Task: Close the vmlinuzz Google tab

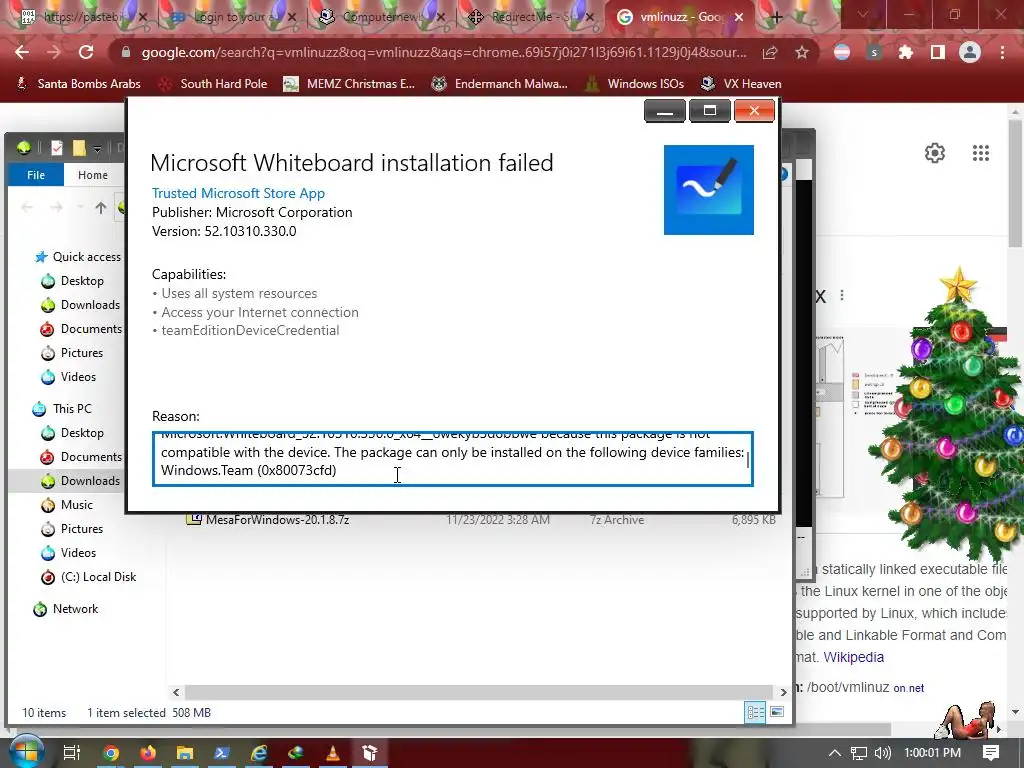Action: [739, 17]
